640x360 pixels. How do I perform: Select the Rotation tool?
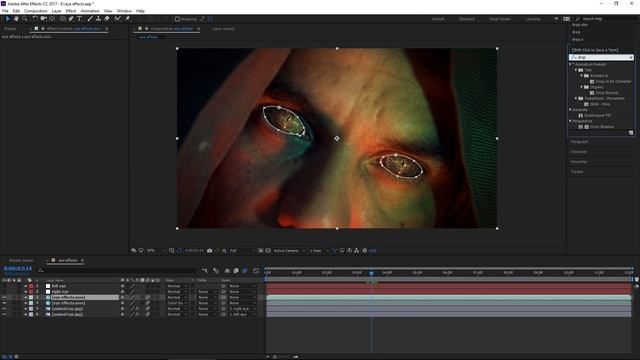click(35, 19)
